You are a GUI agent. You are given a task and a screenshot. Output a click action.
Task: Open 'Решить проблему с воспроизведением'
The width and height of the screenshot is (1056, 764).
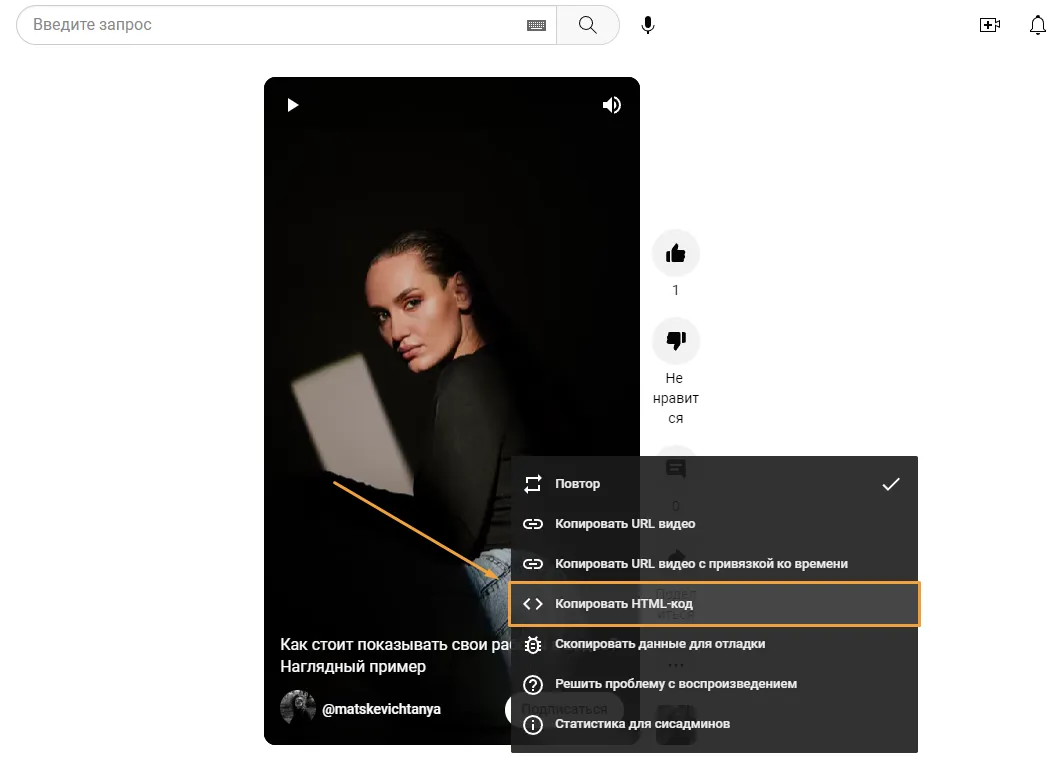[714, 684]
